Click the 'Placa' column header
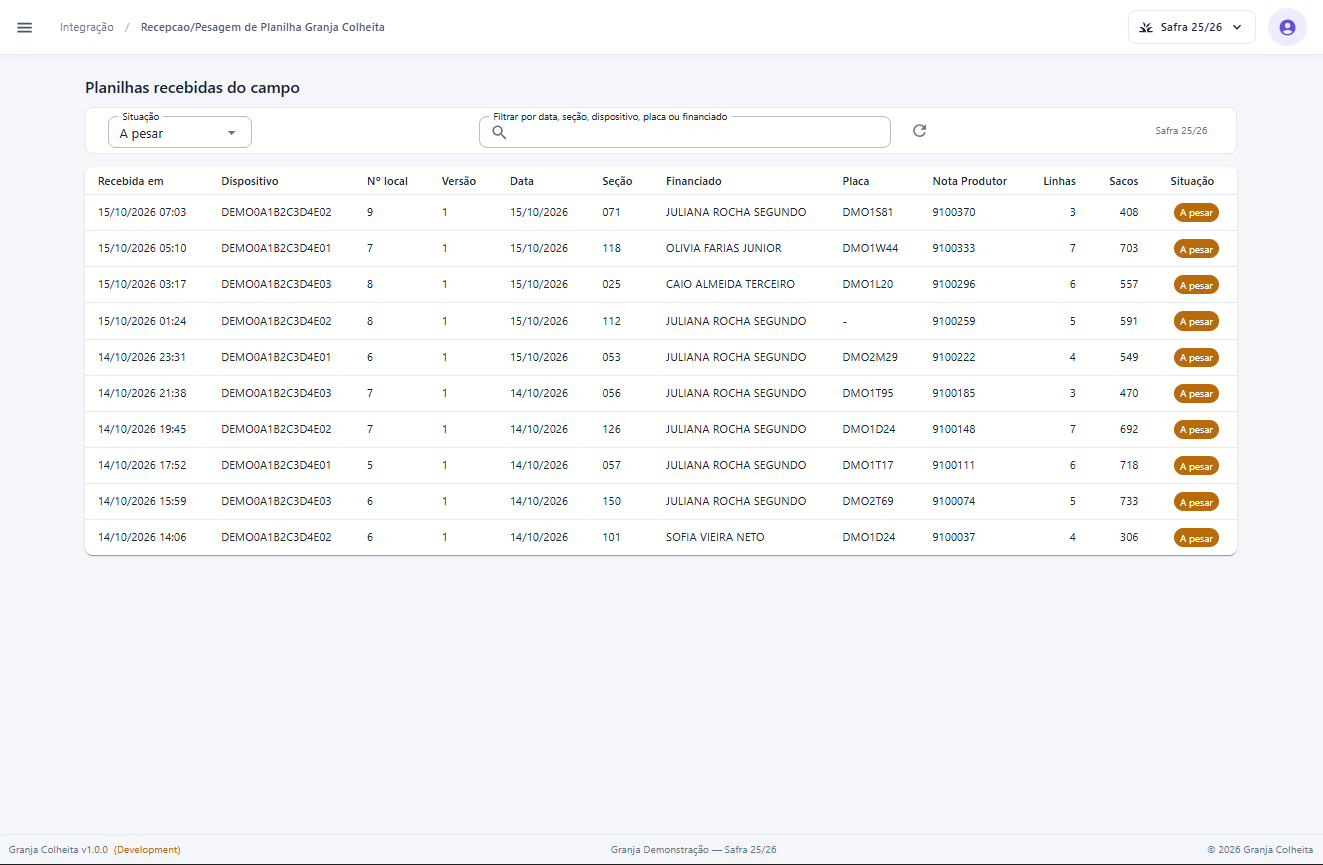This screenshot has height=865, width=1323. click(x=856, y=181)
